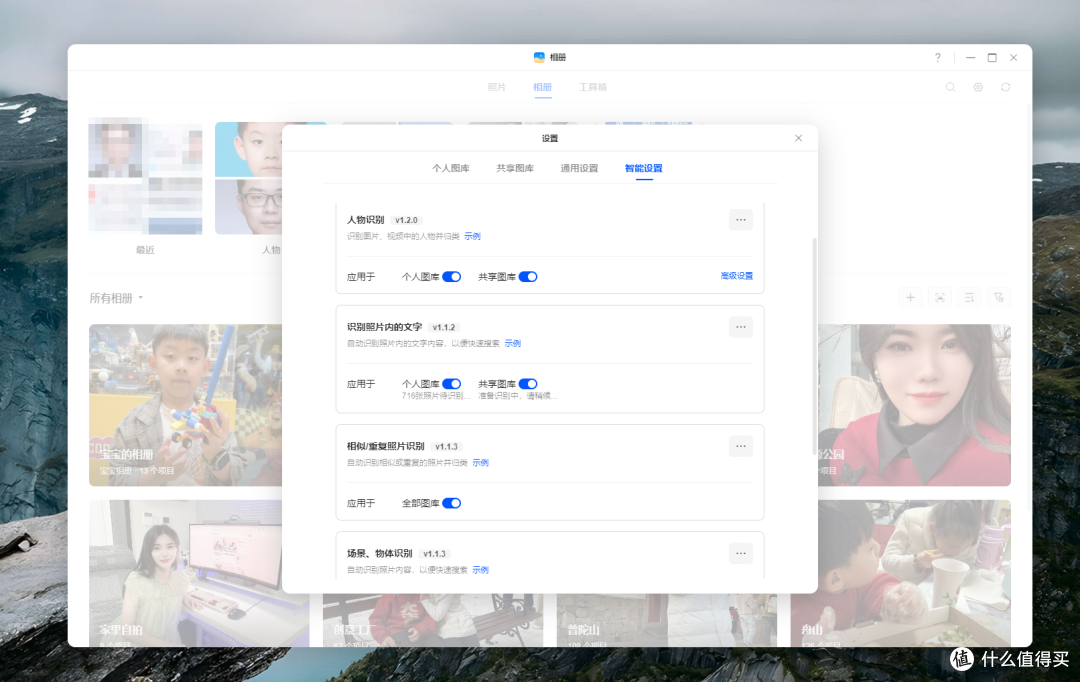Select 相册 tab in main window
This screenshot has width=1080, height=682.
pyautogui.click(x=543, y=87)
